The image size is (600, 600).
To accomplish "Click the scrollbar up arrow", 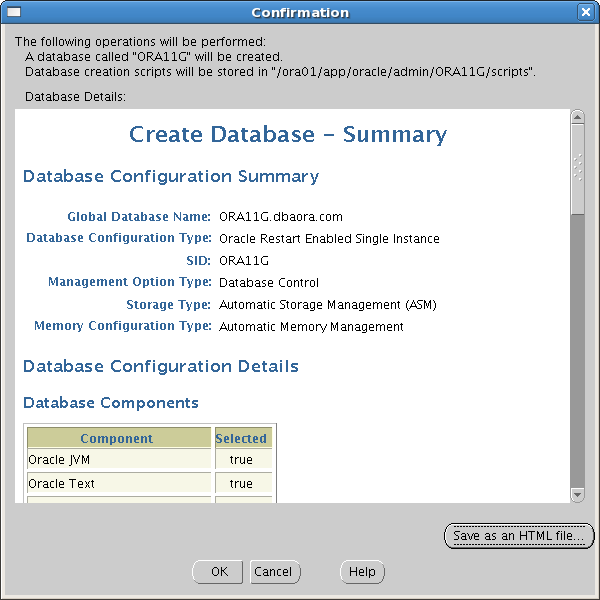I will coord(577,117).
